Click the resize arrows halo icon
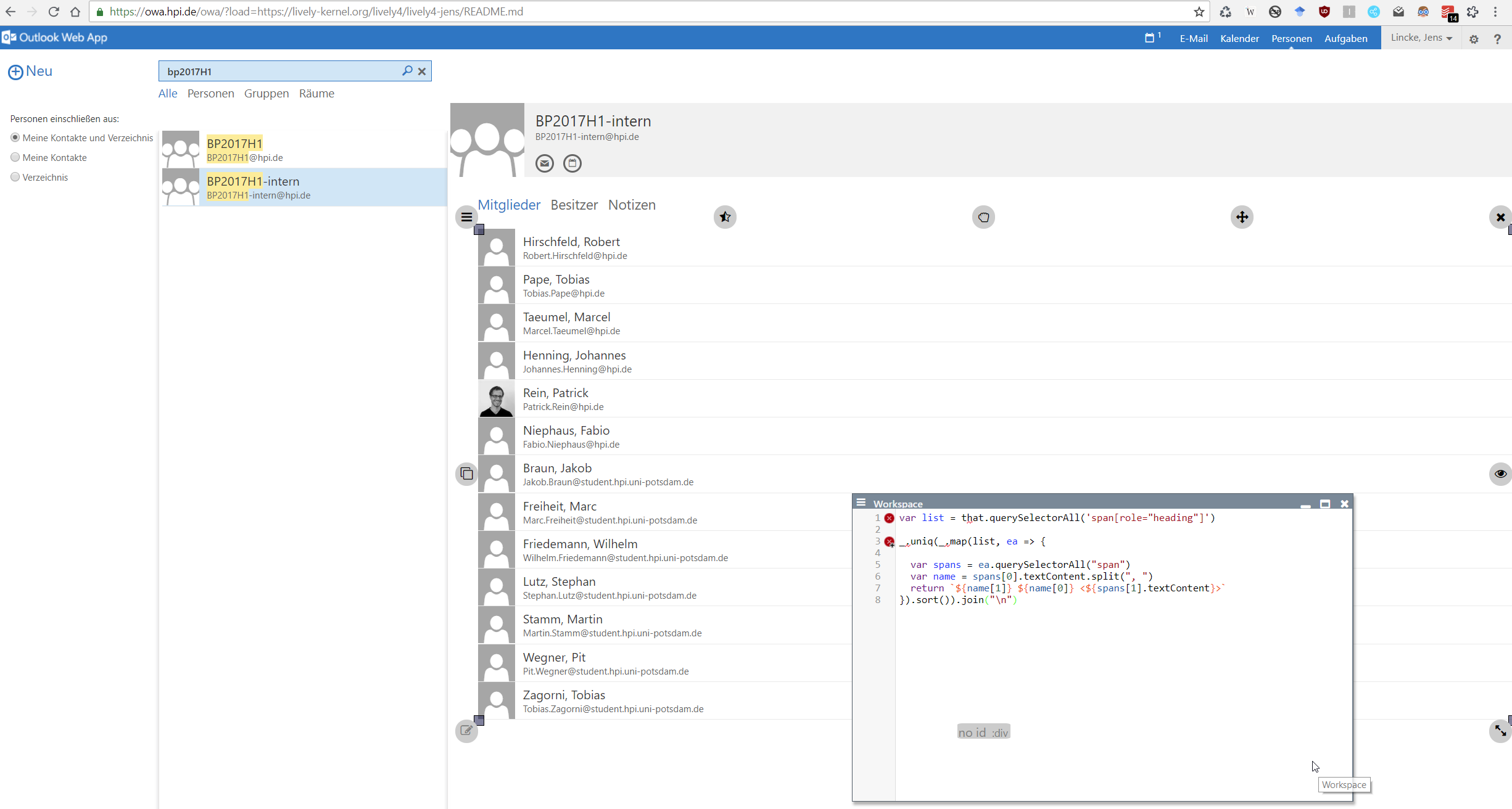The image size is (1512, 809). tap(1500, 731)
